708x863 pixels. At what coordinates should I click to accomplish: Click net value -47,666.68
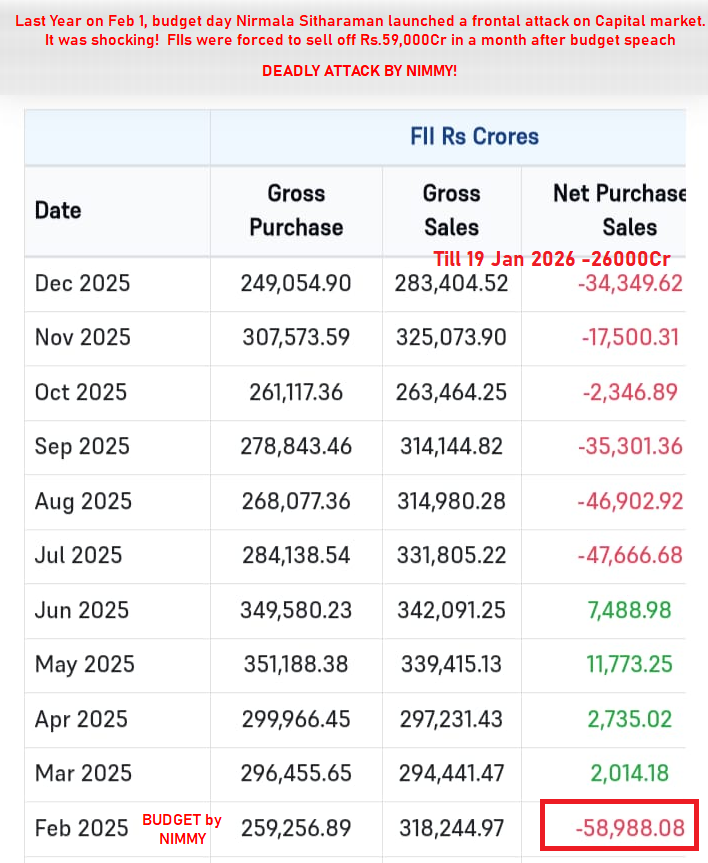630,555
